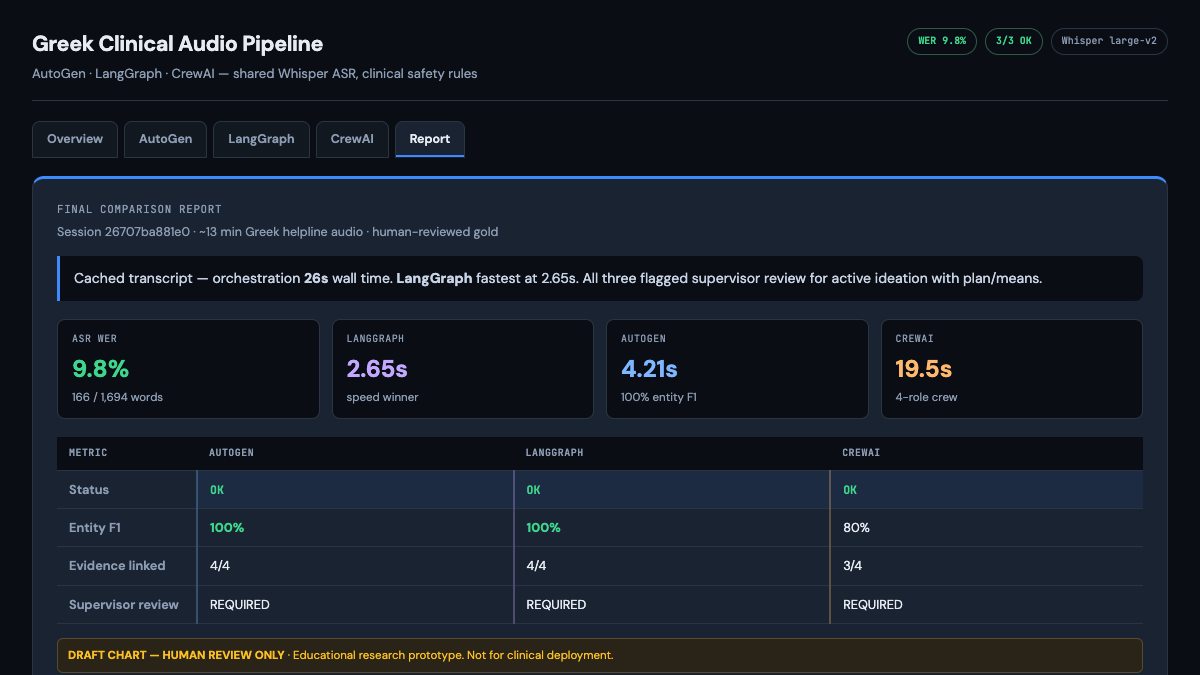Viewport: 1200px width, 675px height.
Task: Click the Evidence linked row label
Action: pyautogui.click(x=117, y=566)
